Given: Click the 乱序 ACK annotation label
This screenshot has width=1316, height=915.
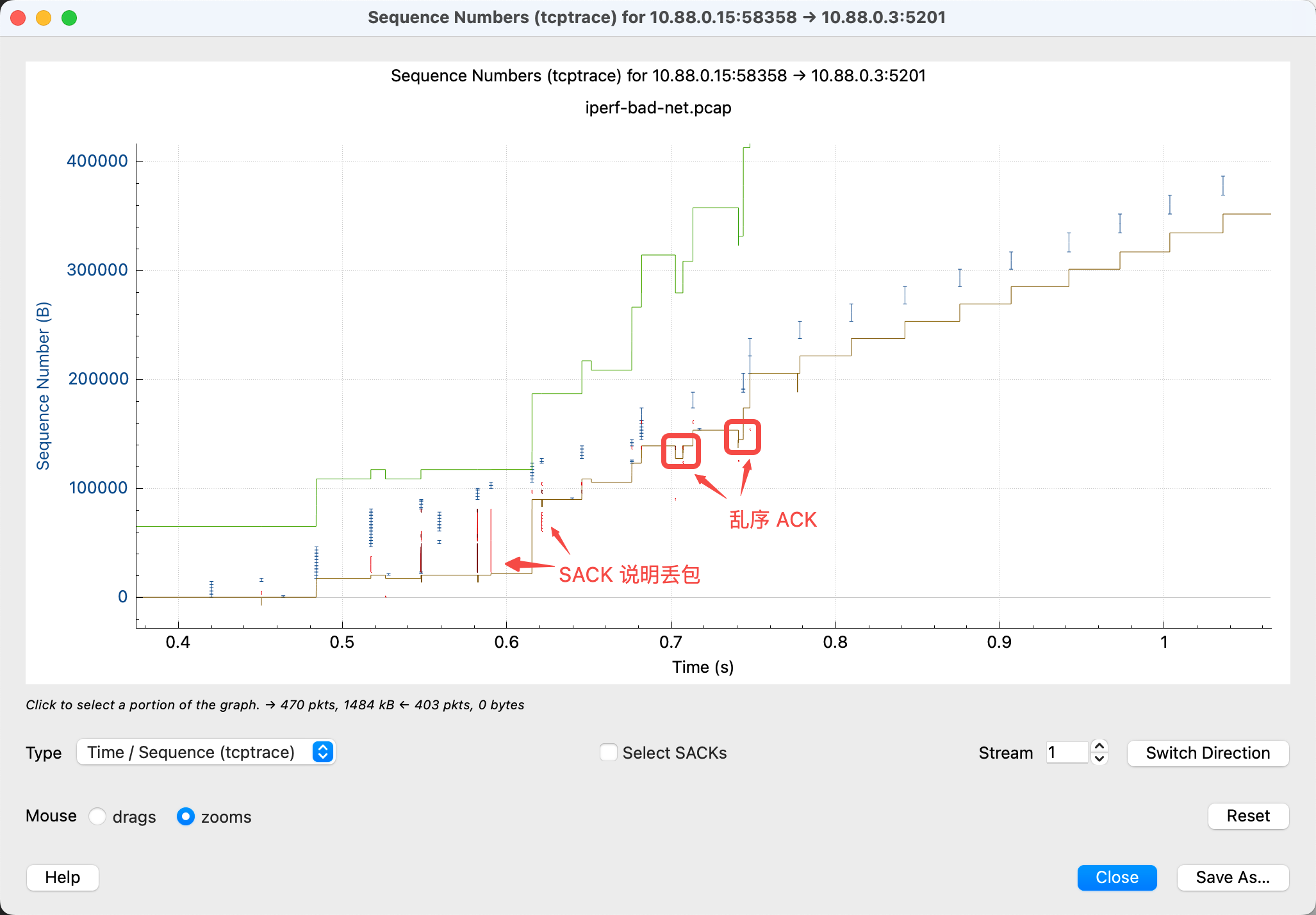Looking at the screenshot, I should (x=773, y=520).
